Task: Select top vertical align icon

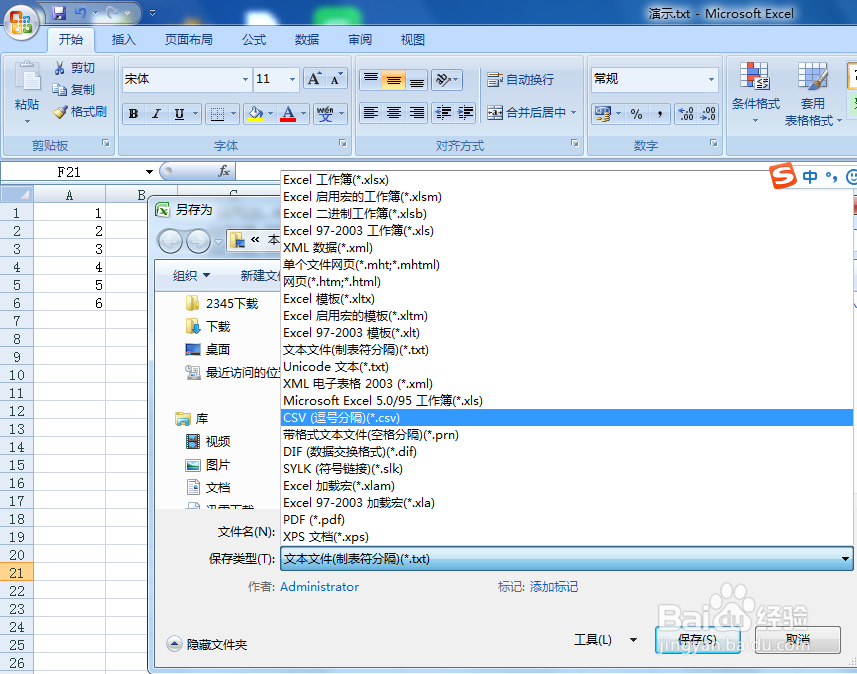Action: (371, 80)
